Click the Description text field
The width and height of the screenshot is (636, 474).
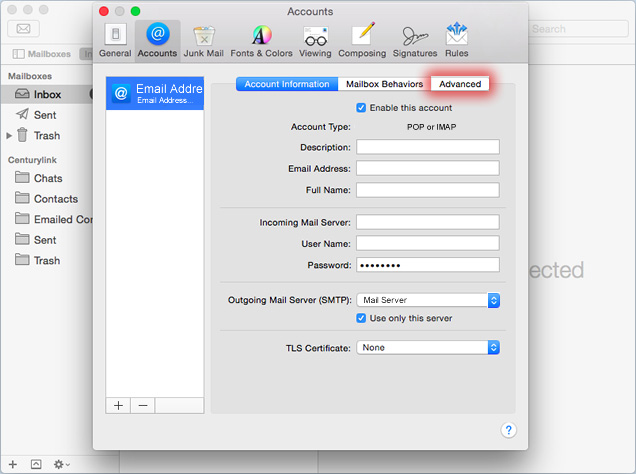[x=427, y=147]
